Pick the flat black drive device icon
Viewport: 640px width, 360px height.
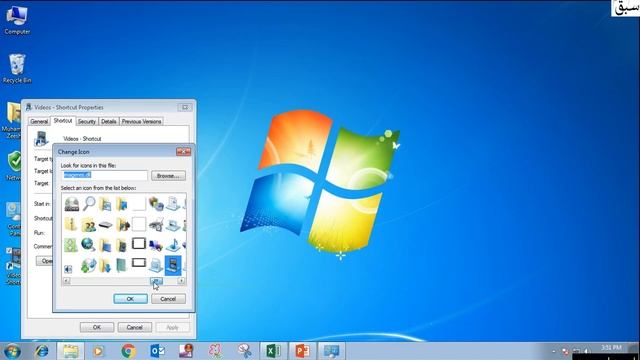point(105,225)
